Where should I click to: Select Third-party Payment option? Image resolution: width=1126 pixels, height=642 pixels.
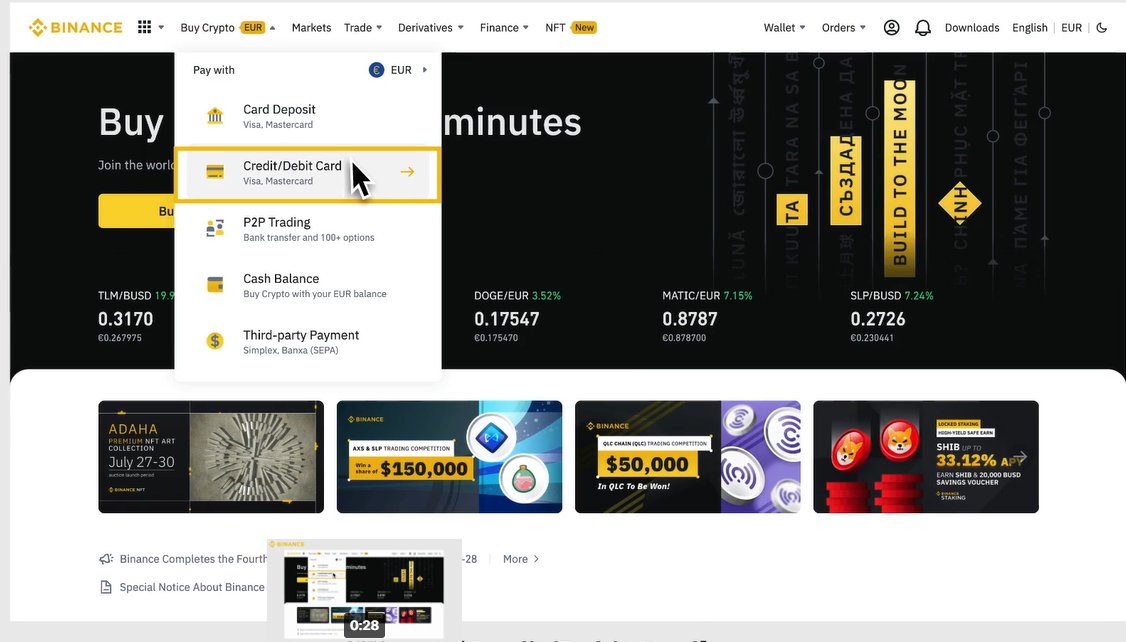[x=307, y=342]
